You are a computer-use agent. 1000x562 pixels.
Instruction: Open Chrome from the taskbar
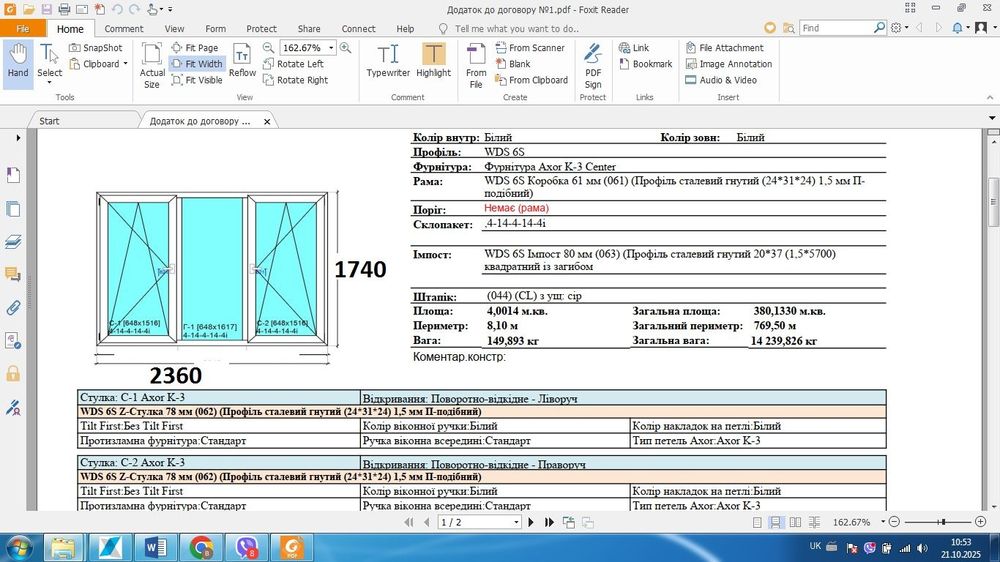click(x=202, y=548)
